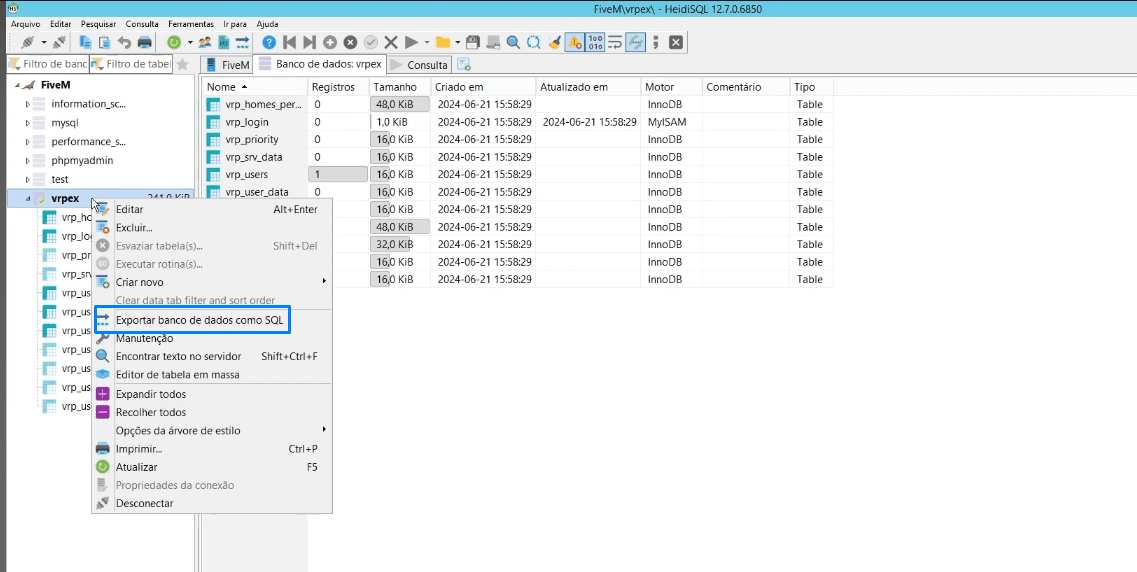Go to first row icon
Viewport: 1137px width, 572px height.
pyautogui.click(x=289, y=42)
